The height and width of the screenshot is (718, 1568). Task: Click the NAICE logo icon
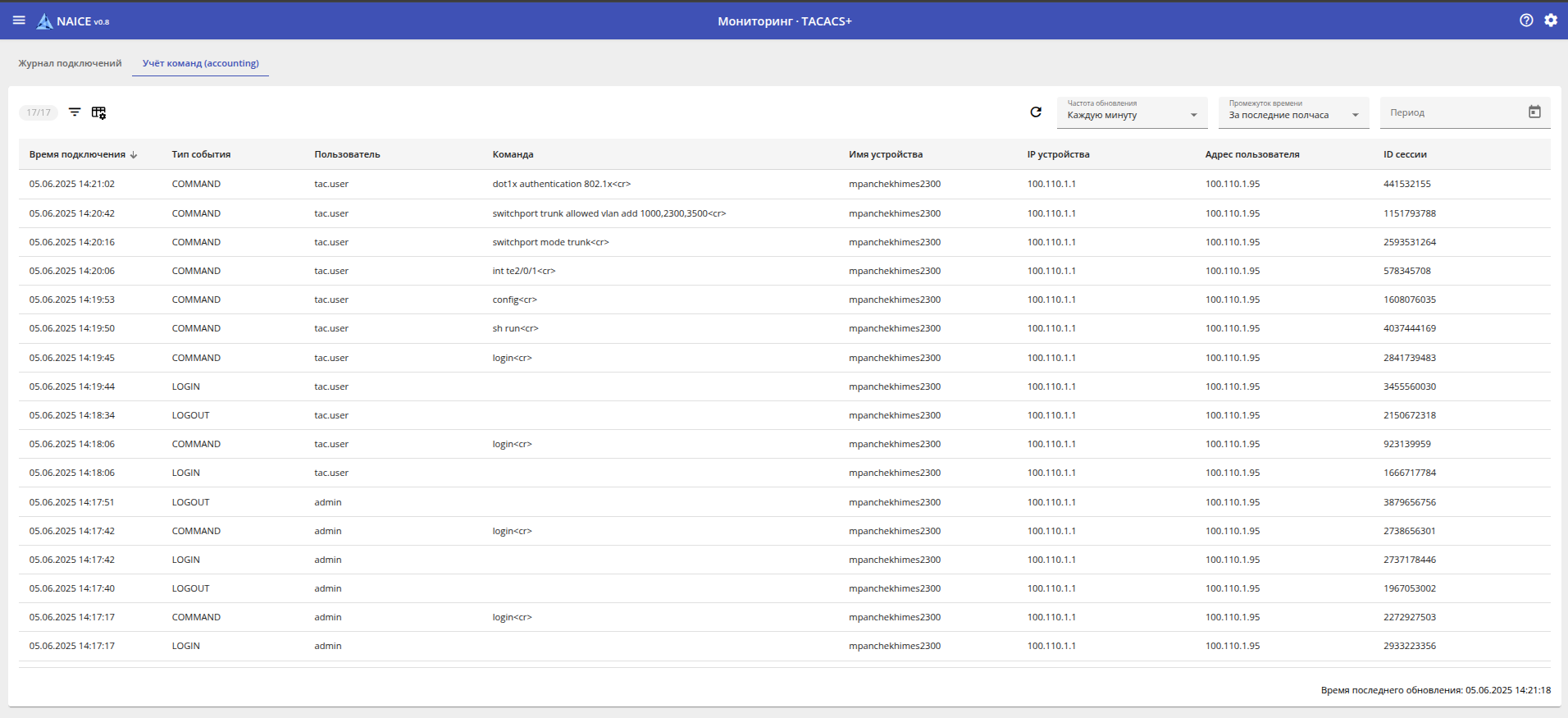44,21
